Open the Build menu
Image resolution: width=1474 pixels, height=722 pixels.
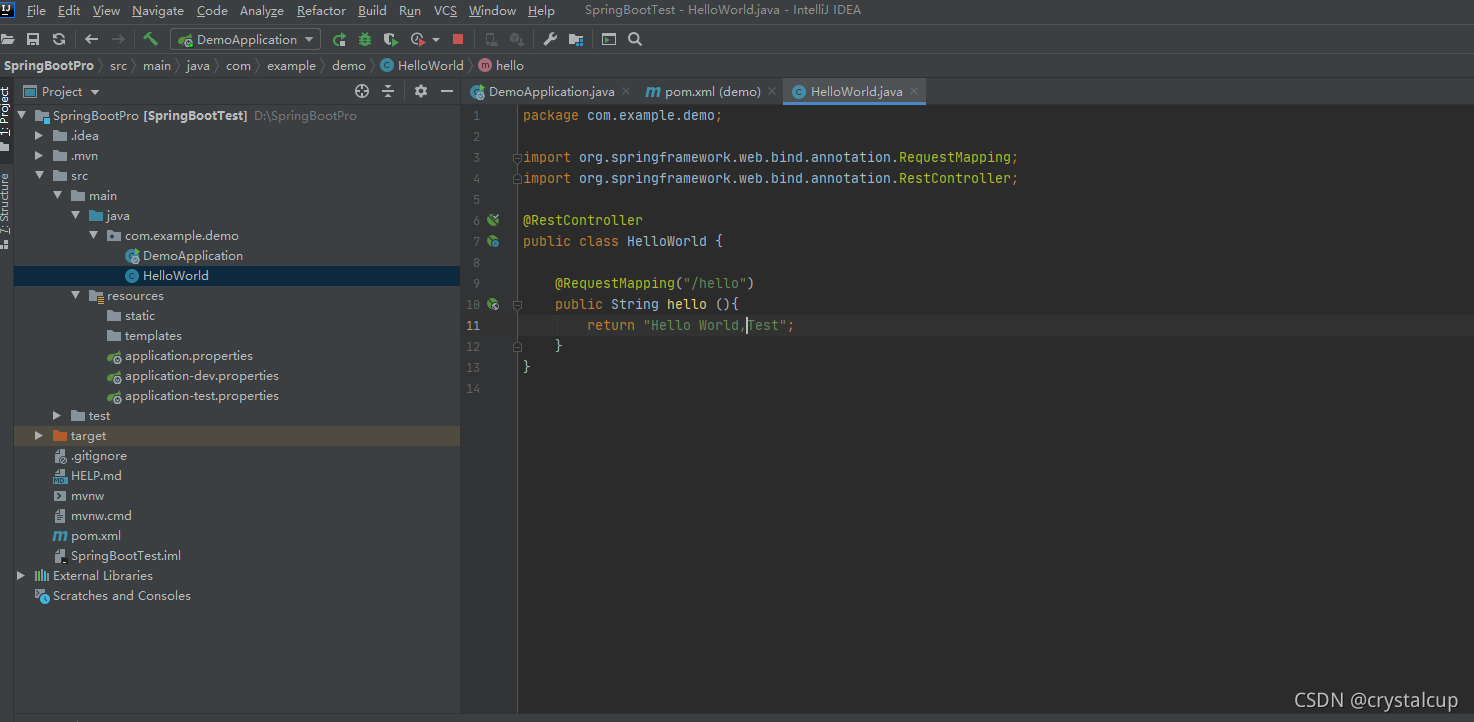click(x=372, y=10)
